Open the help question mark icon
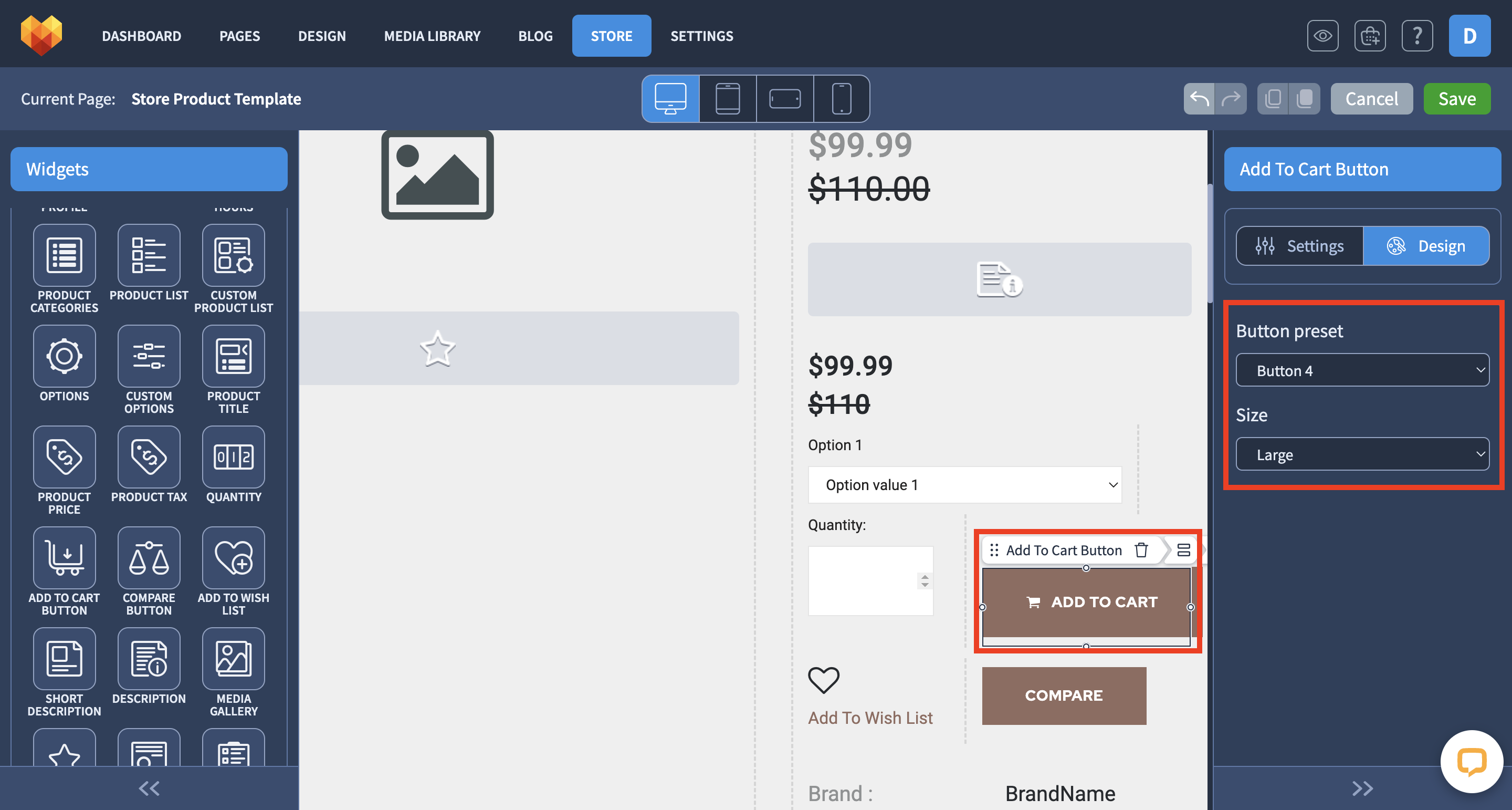Screen dimensions: 1512x810 click(x=1417, y=36)
